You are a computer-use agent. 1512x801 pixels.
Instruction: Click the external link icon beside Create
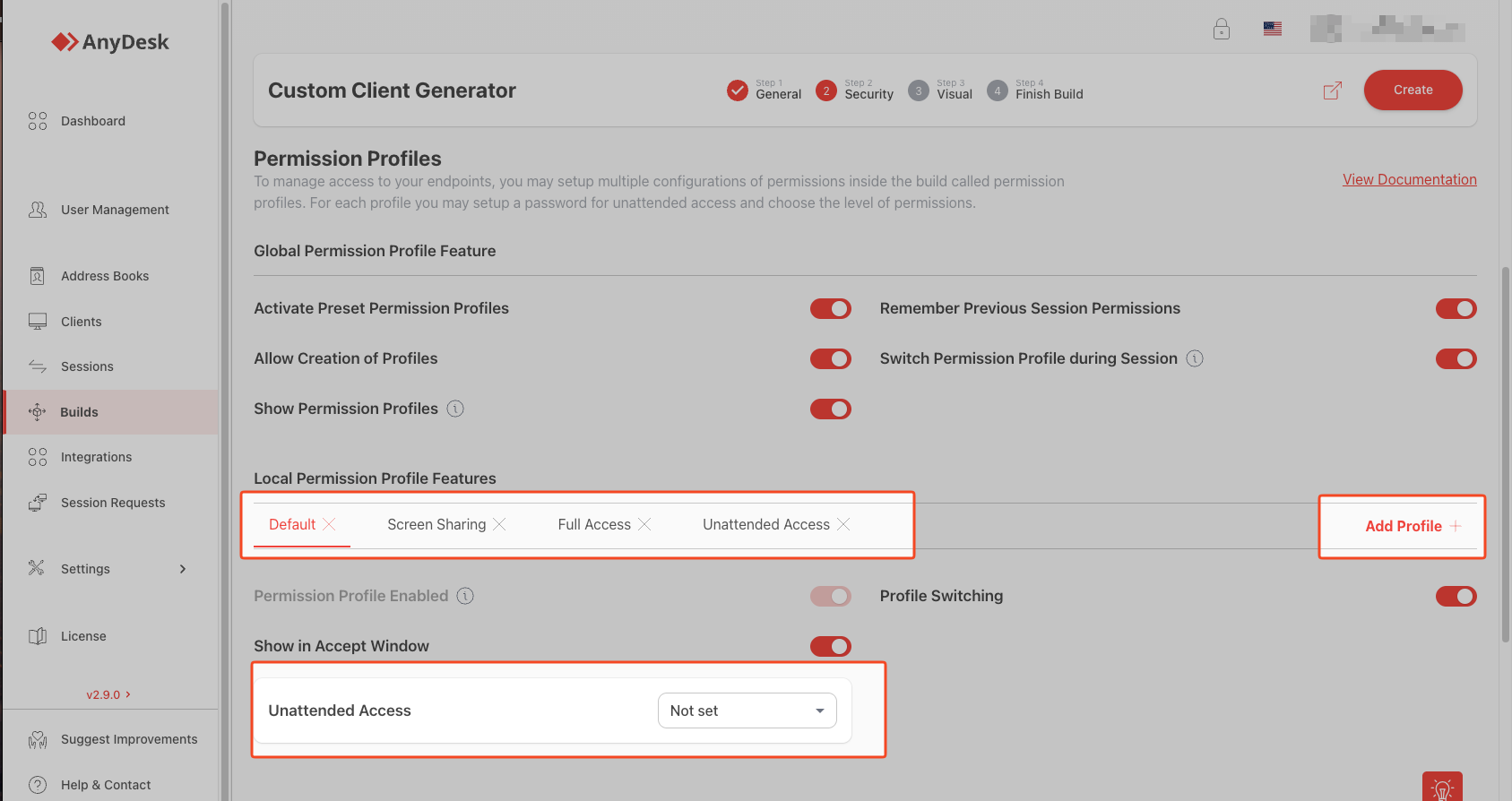pyautogui.click(x=1333, y=90)
